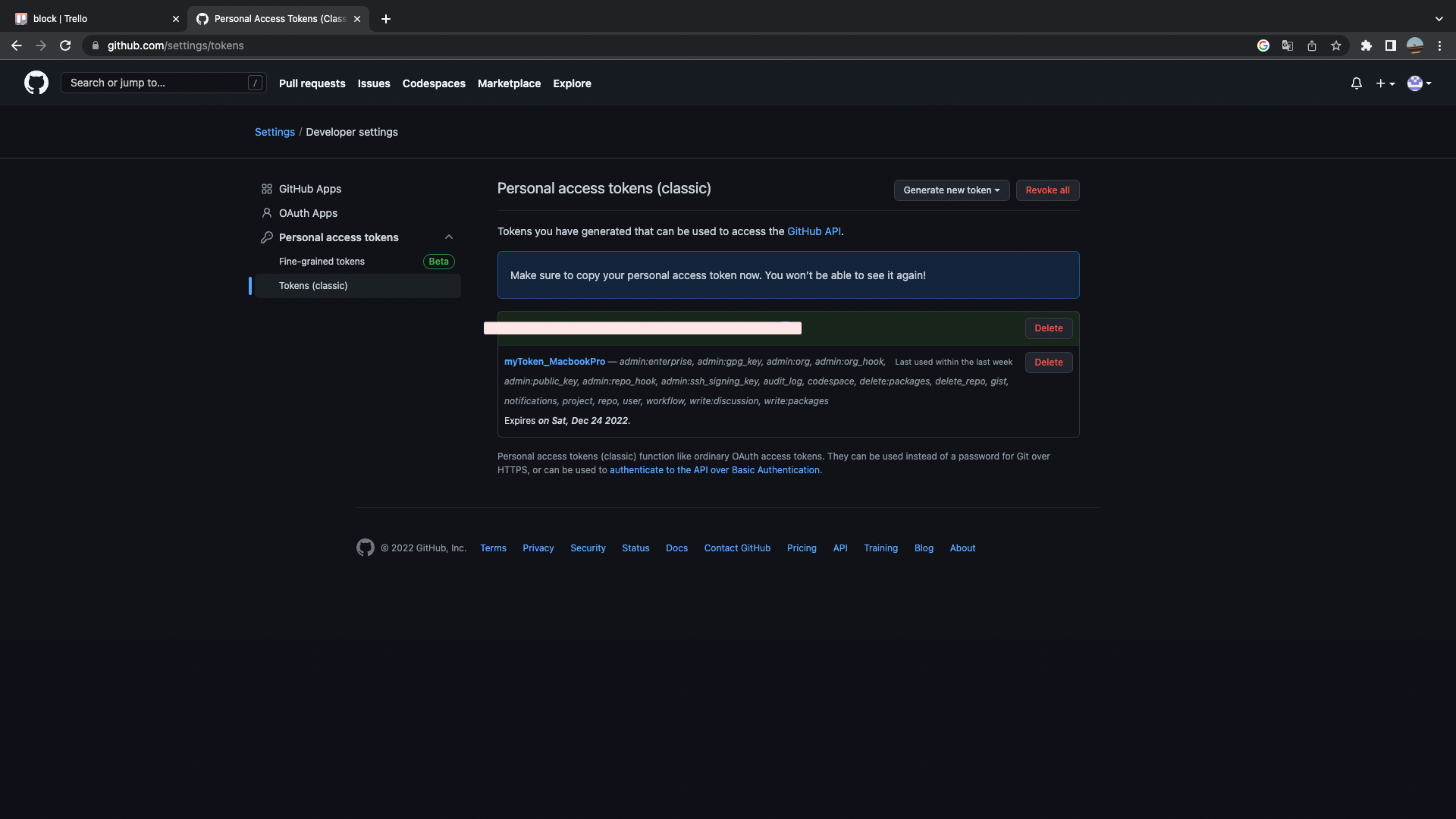The image size is (1456, 819).
Task: Click the share page icon in address bar
Action: pos(1311,45)
